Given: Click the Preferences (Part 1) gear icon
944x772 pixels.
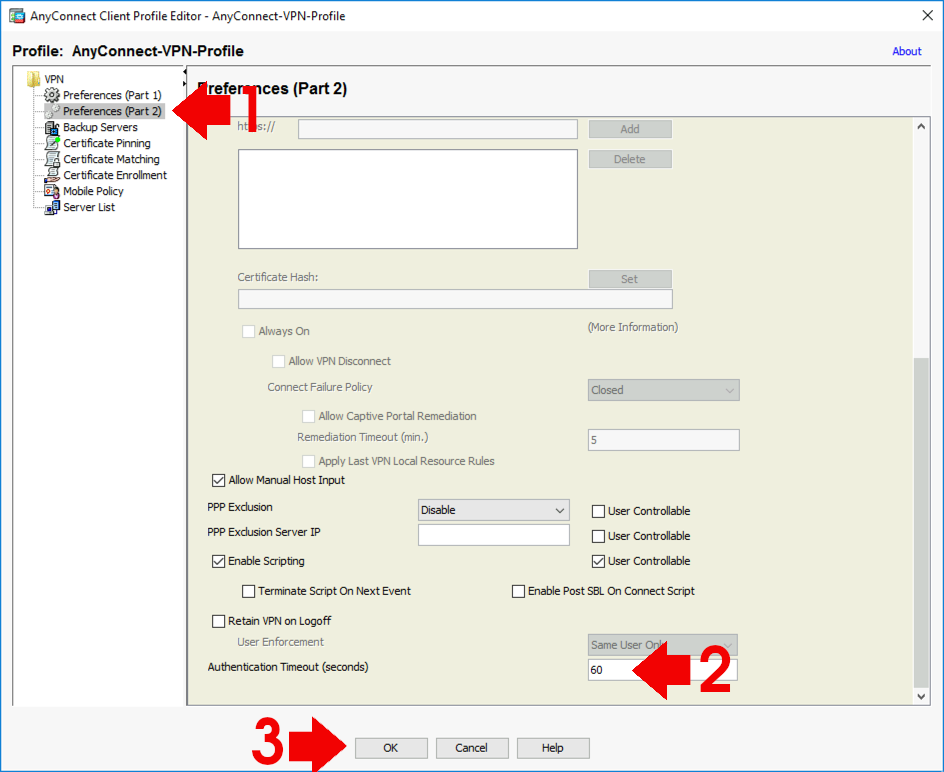Looking at the screenshot, I should [x=52, y=95].
